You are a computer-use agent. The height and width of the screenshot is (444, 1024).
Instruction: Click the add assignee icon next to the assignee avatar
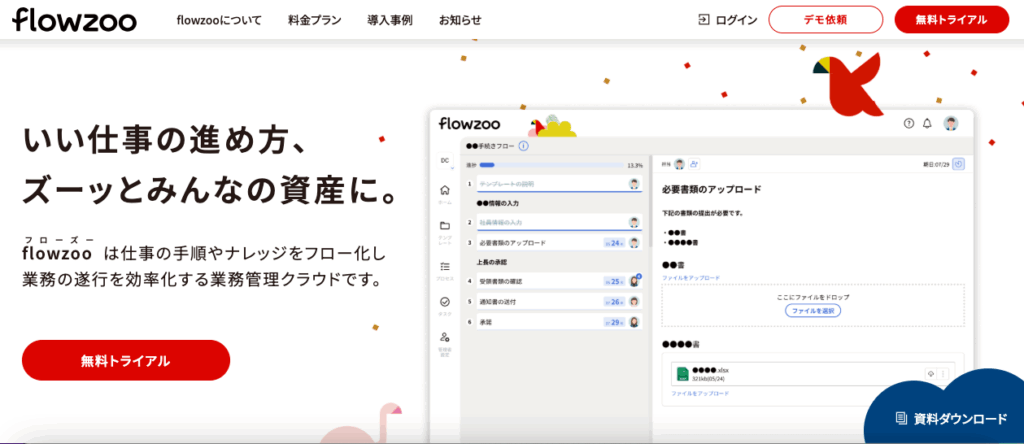pyautogui.click(x=694, y=164)
